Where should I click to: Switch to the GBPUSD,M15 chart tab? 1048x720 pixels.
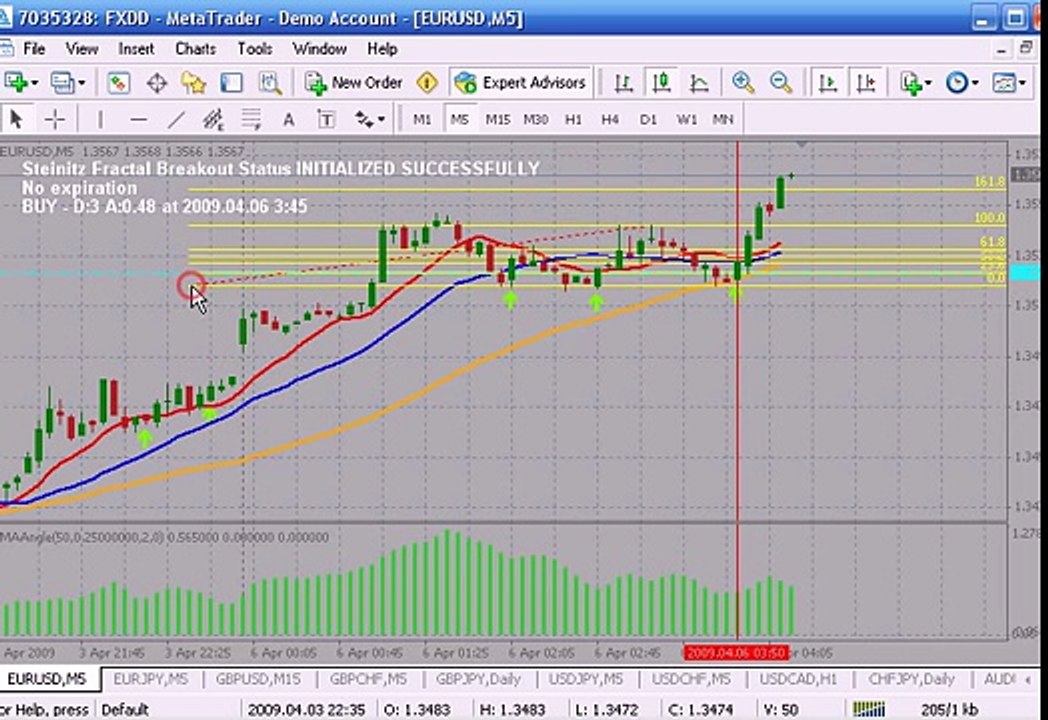258,679
